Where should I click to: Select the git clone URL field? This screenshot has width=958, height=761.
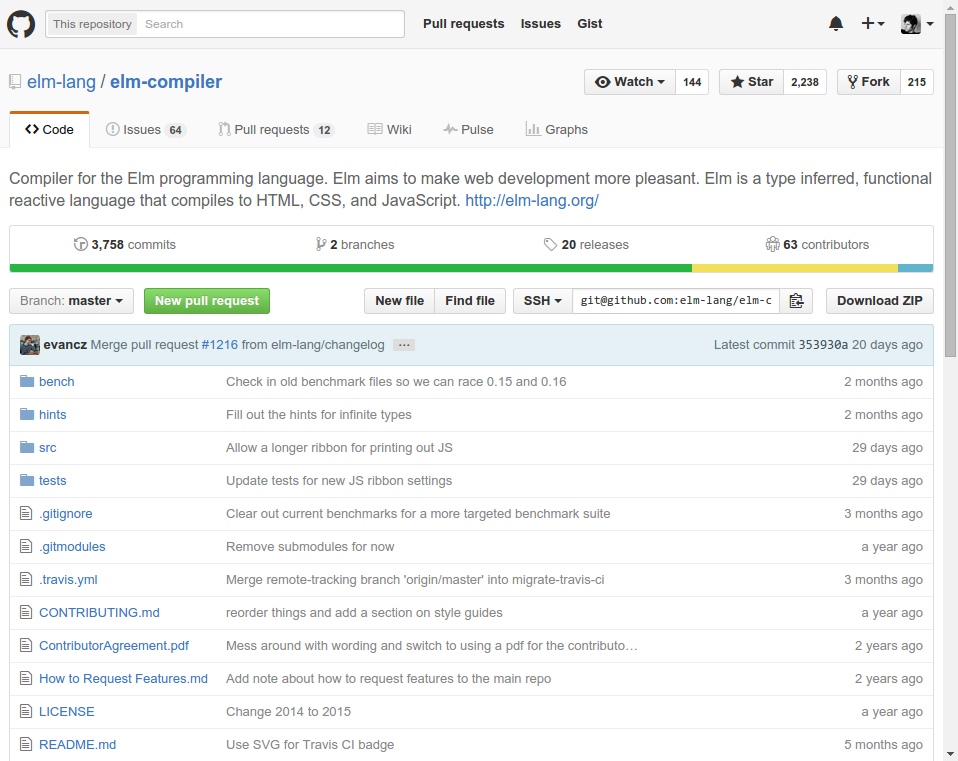(676, 301)
